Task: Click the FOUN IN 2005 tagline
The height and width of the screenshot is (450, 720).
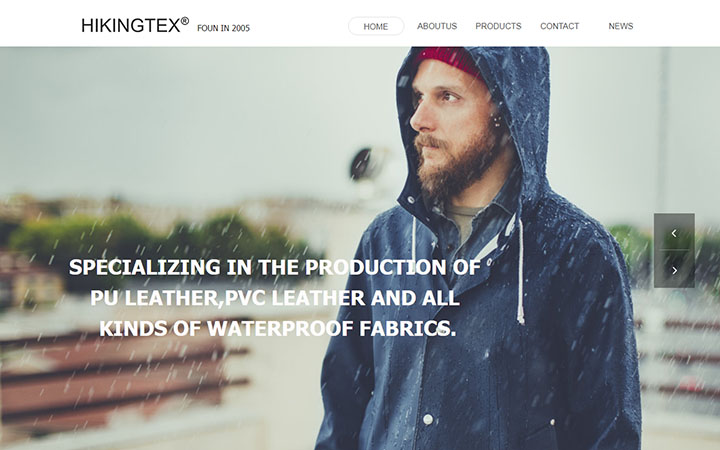Action: pos(223,28)
